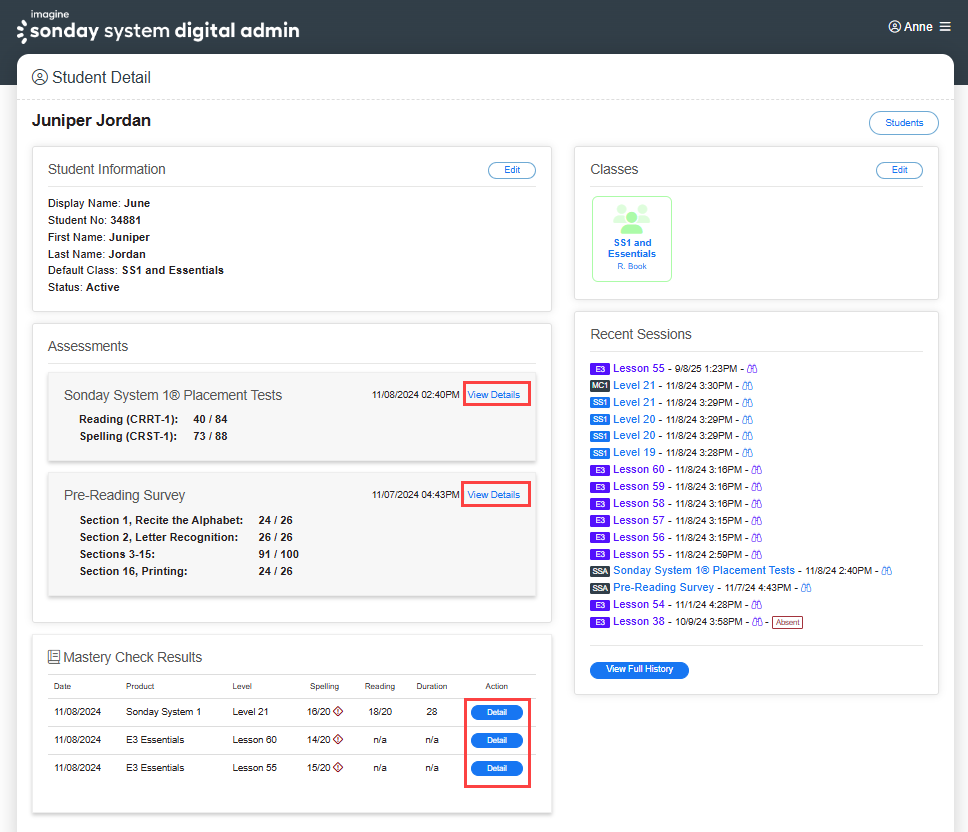Image resolution: width=968 pixels, height=832 pixels.
Task: Click the Sonday System logo icon
Action: [x=22, y=32]
